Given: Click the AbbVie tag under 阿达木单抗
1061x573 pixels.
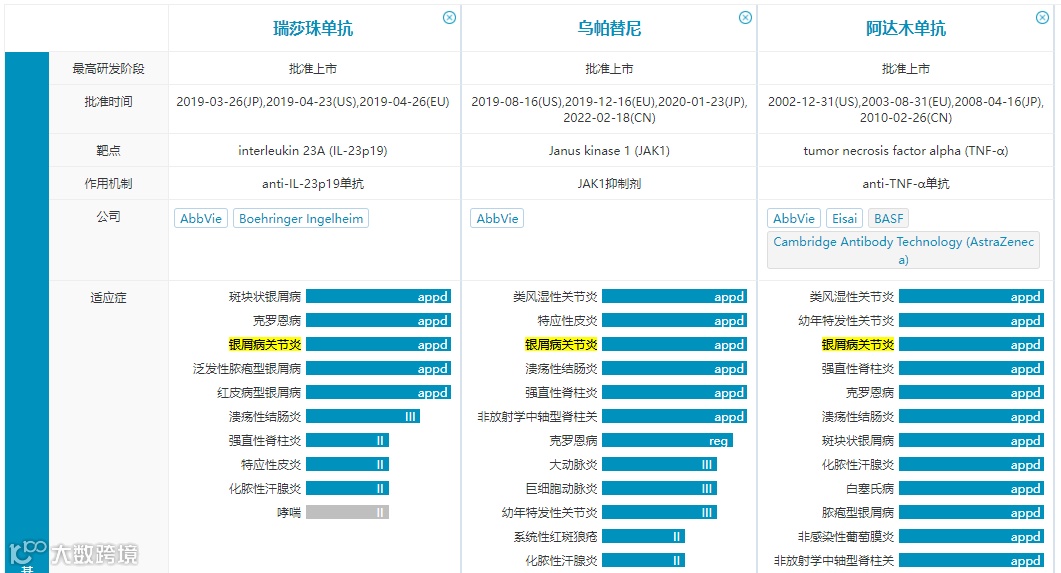Looking at the screenshot, I should coord(794,219).
